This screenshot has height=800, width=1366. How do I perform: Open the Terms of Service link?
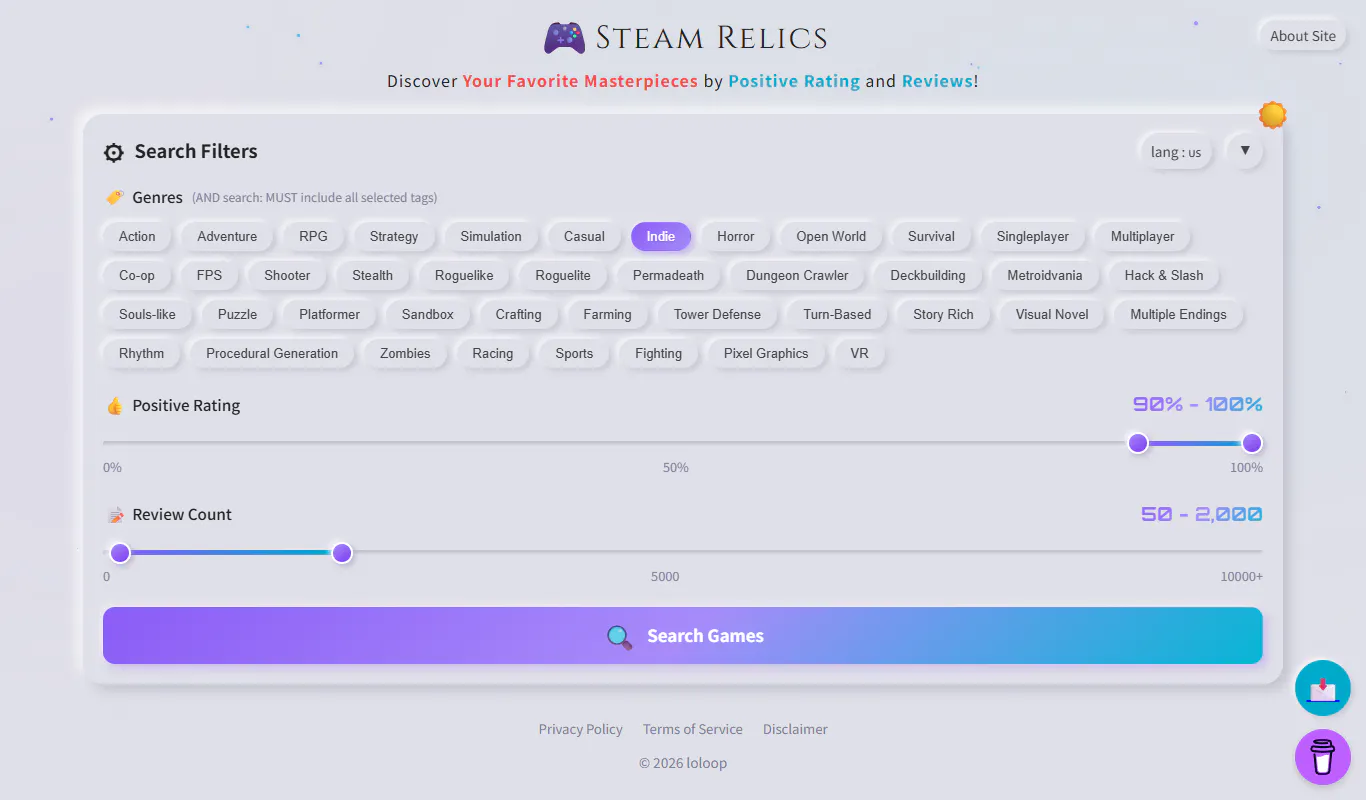693,730
